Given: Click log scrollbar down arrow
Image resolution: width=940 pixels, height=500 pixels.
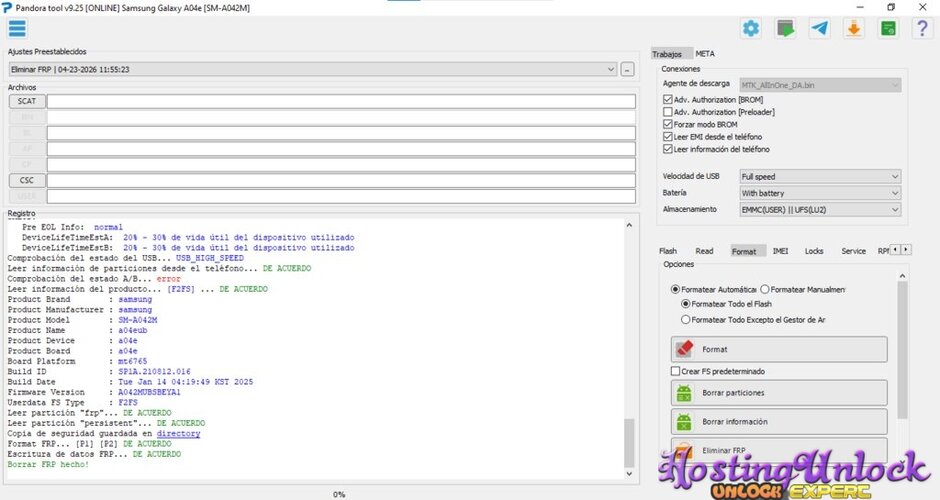Looking at the screenshot, I should tap(629, 474).
